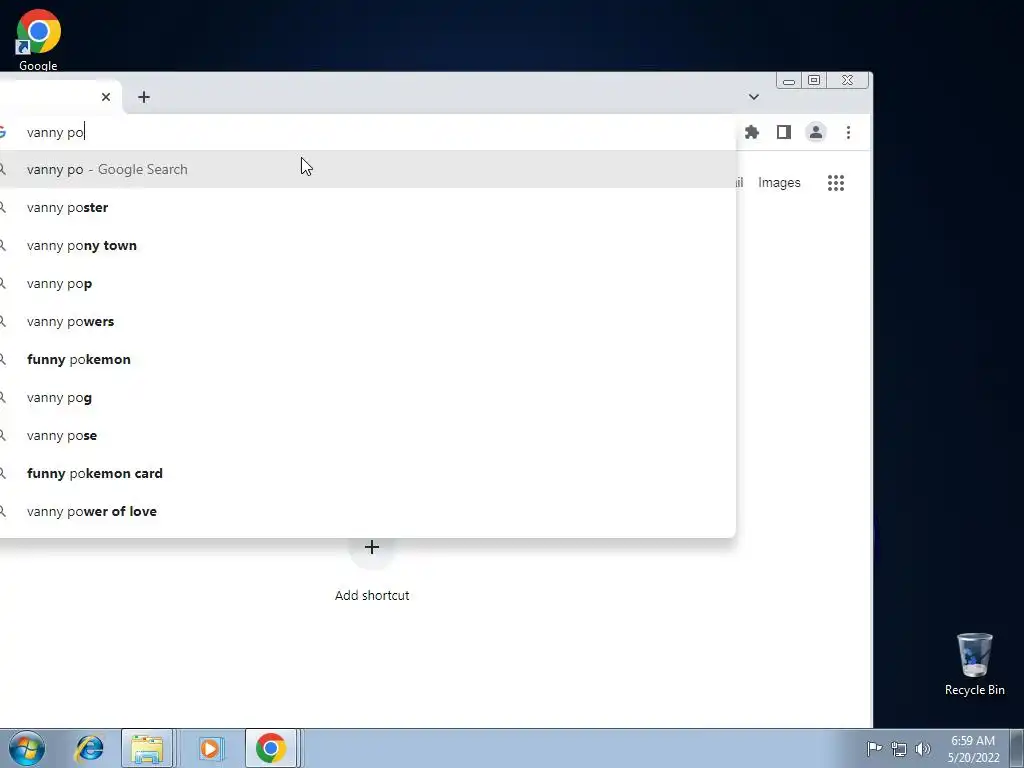Open the 6:59 AM clock
1024x768 pixels.
[x=973, y=749]
